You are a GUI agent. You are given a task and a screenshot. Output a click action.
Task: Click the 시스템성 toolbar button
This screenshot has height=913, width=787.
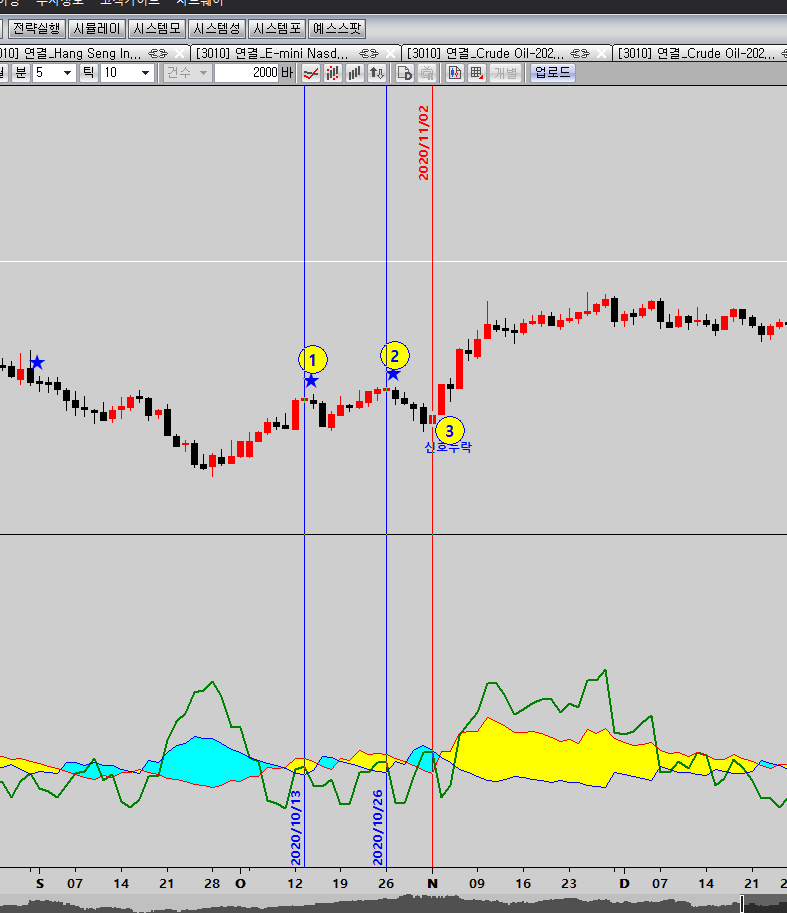click(216, 29)
